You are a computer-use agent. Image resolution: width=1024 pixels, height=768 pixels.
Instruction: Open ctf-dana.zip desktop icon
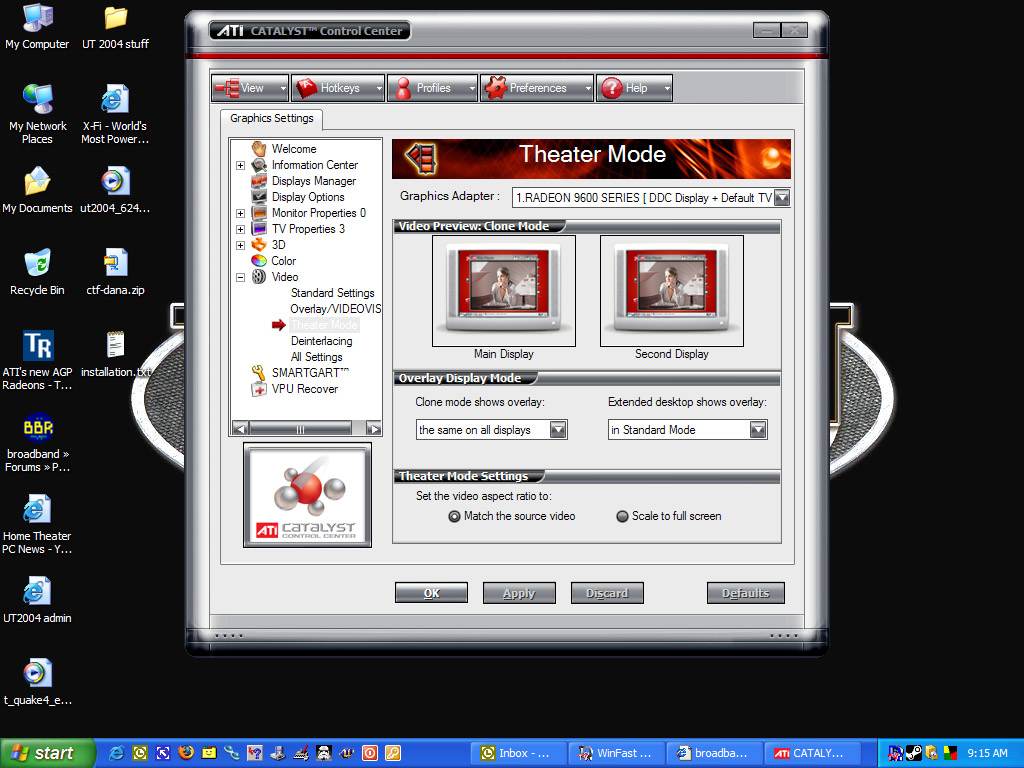pyautogui.click(x=116, y=272)
